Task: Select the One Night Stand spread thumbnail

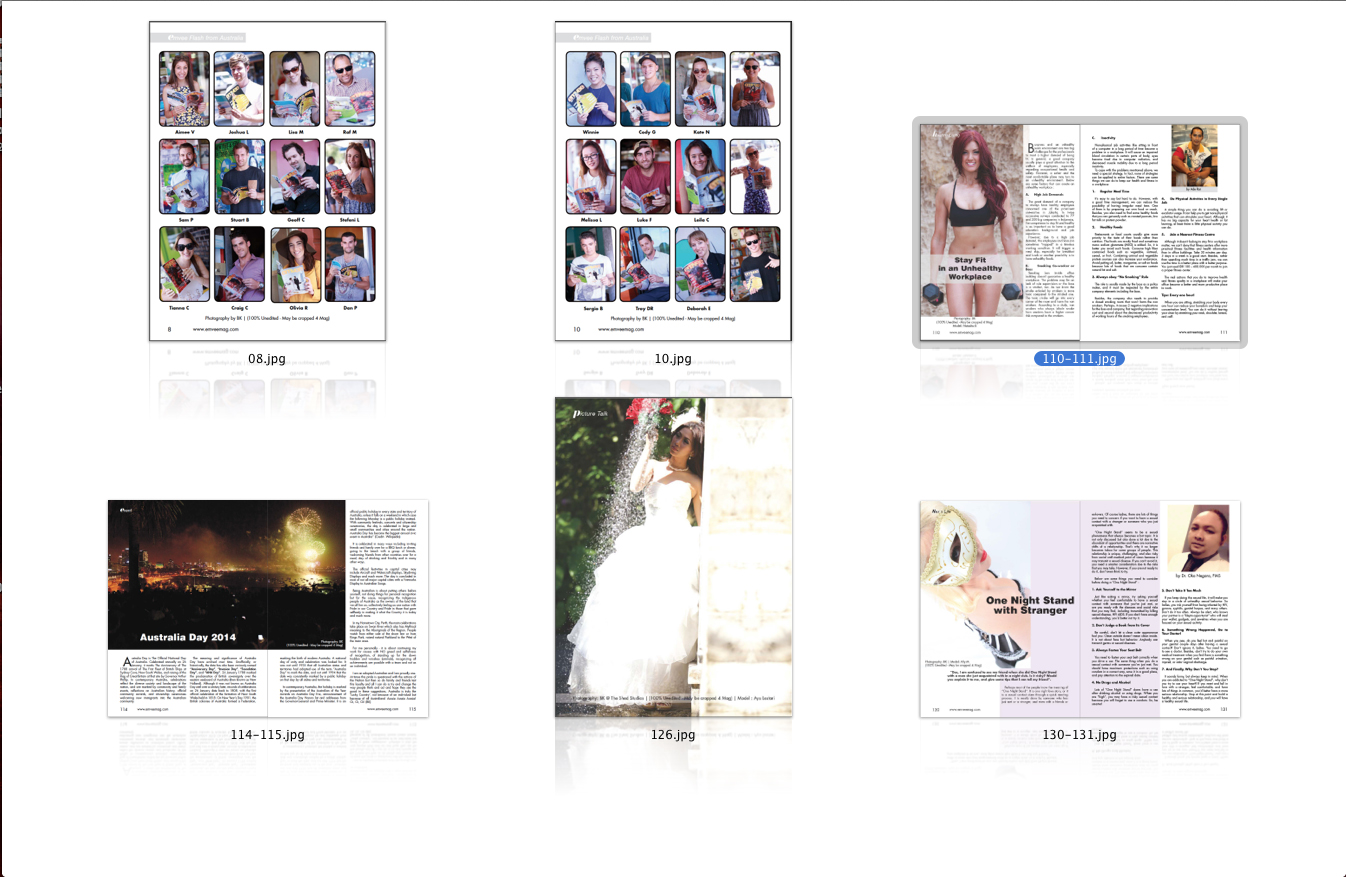Action: pyautogui.click(x=1079, y=580)
